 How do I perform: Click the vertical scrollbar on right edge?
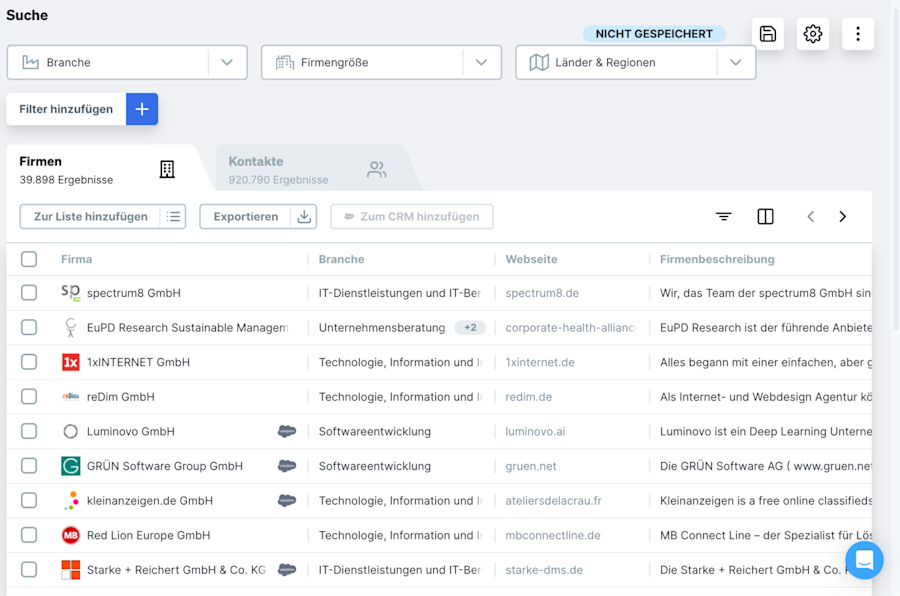[x=896, y=167]
